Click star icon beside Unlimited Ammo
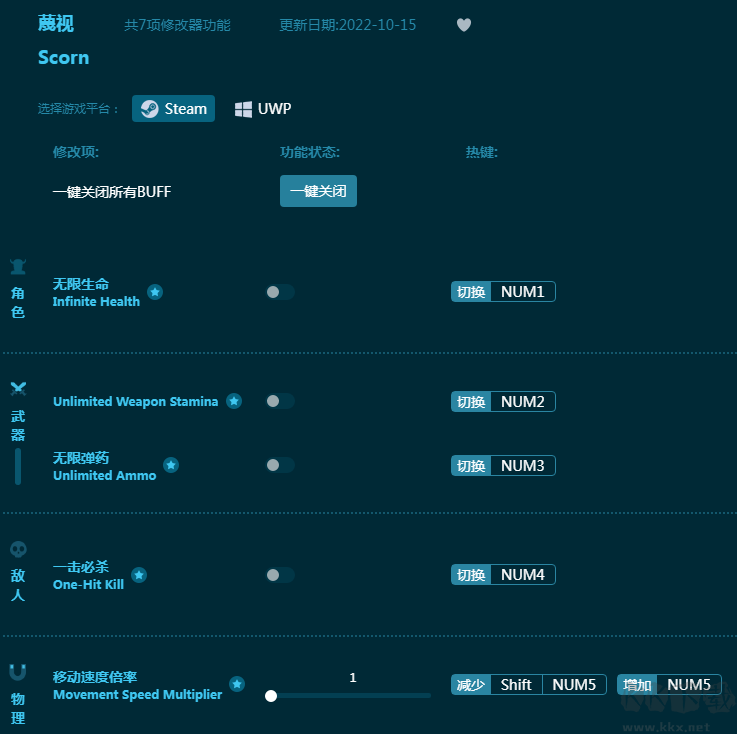 pyautogui.click(x=171, y=465)
